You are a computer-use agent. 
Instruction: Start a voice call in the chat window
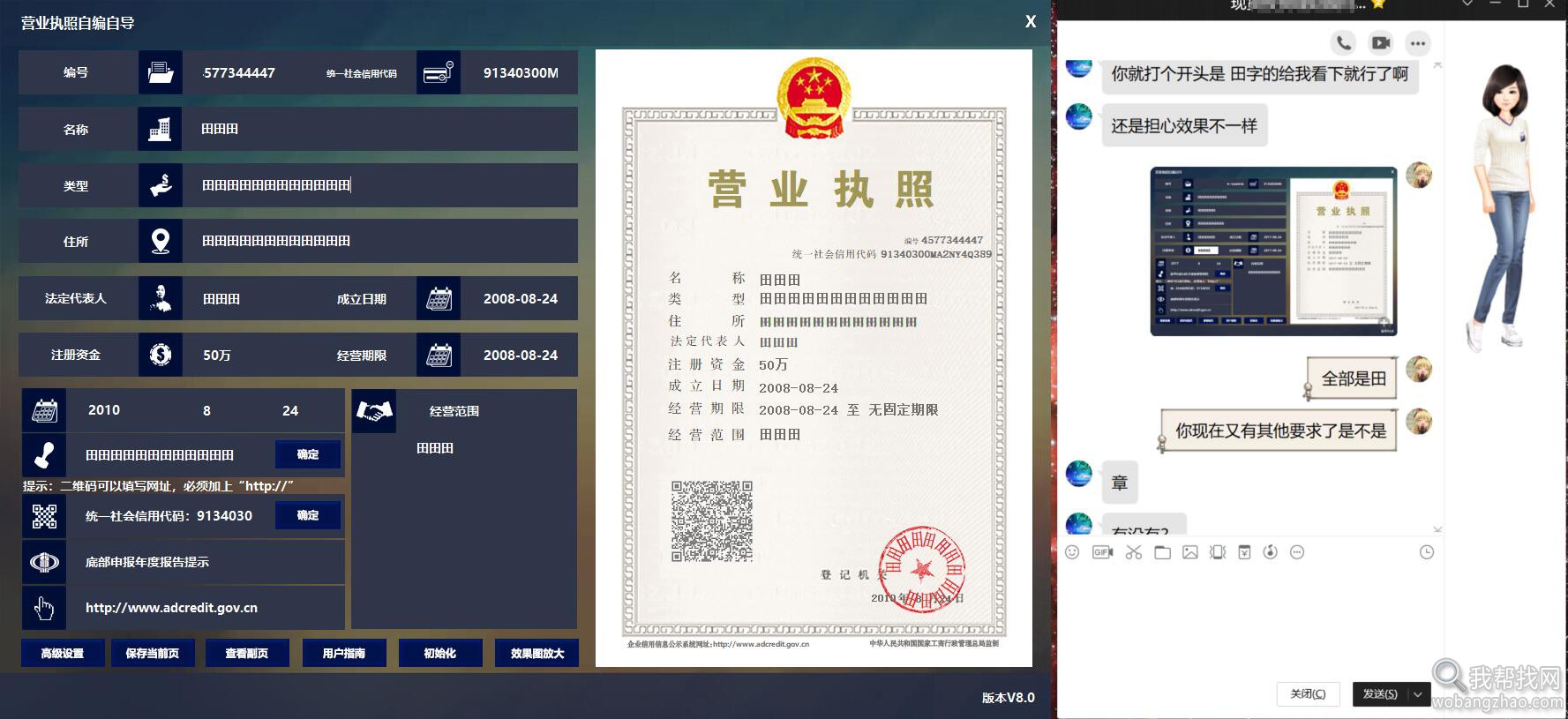click(x=1343, y=42)
